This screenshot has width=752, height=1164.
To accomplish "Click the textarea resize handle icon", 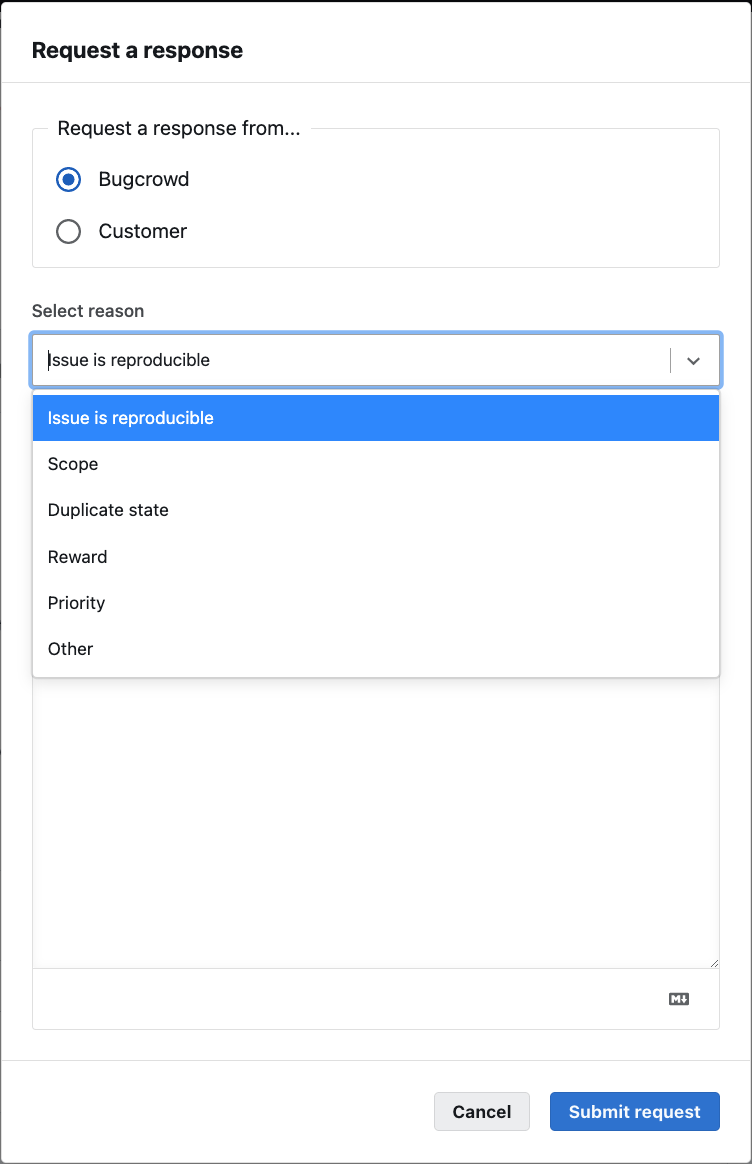I will point(714,960).
